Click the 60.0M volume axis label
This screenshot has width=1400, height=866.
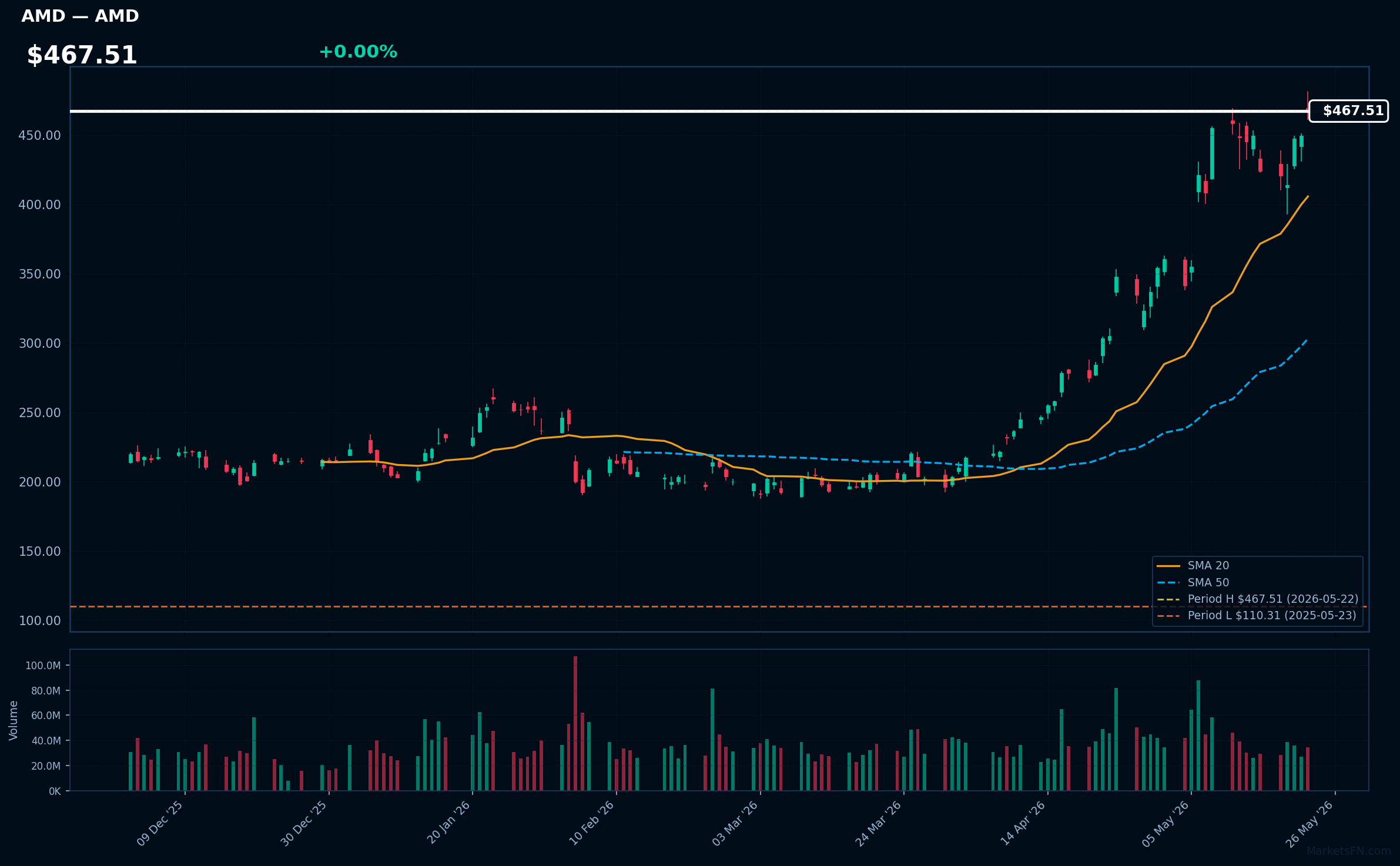(46, 716)
